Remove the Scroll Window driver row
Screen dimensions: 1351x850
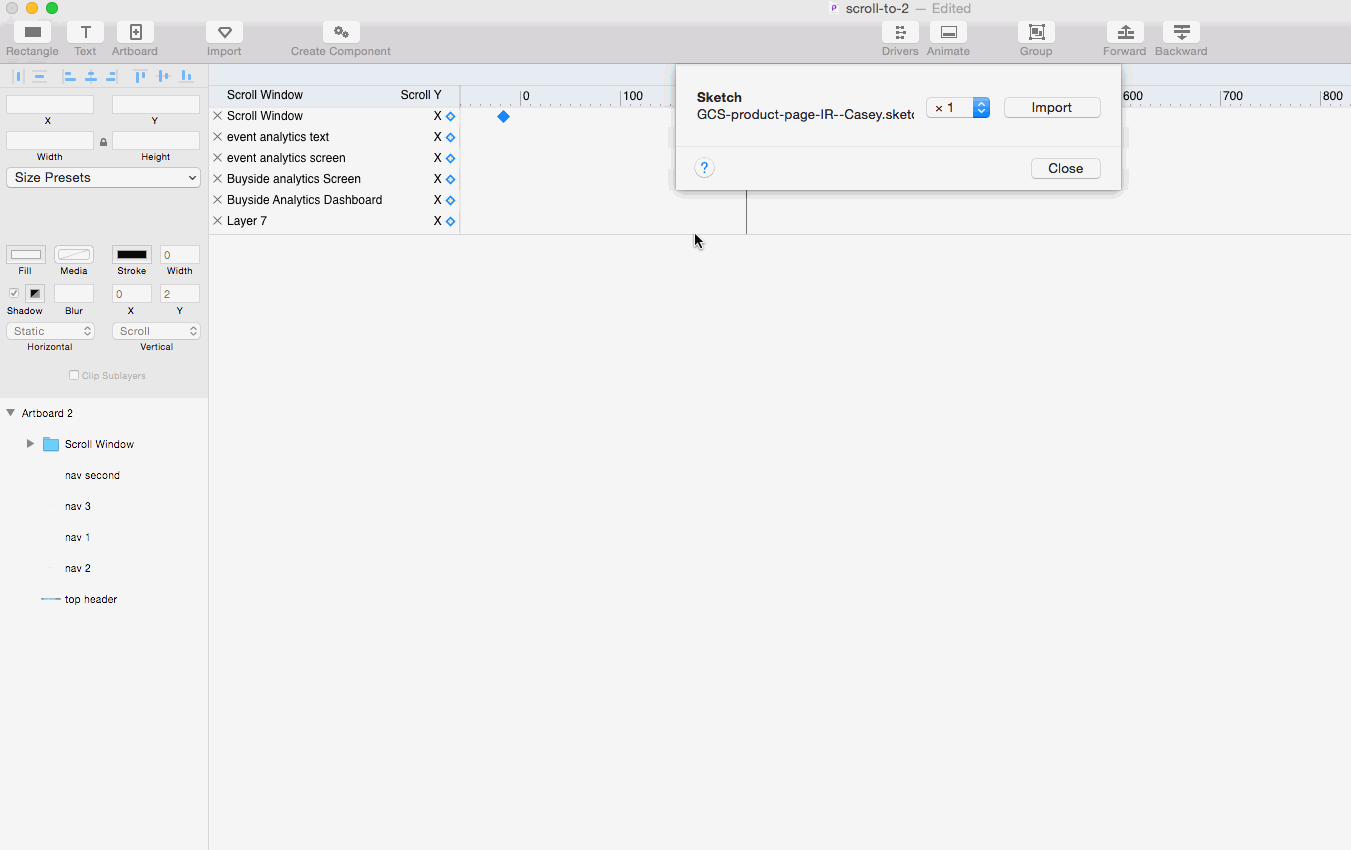click(x=217, y=116)
